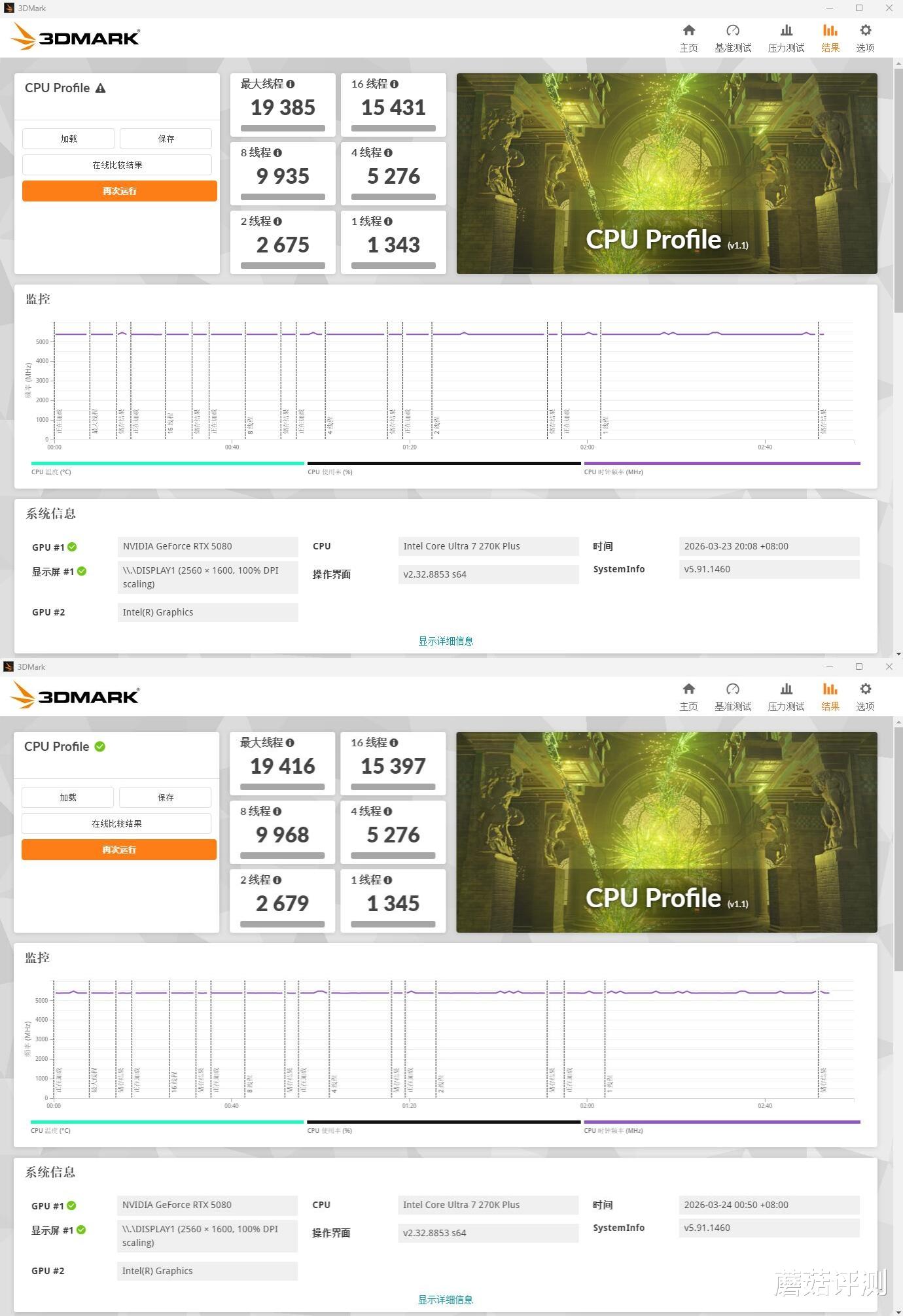Click NVIDIA GeForce RTX 5080 in the bottom window
The height and width of the screenshot is (1316, 903).
[x=207, y=1205]
